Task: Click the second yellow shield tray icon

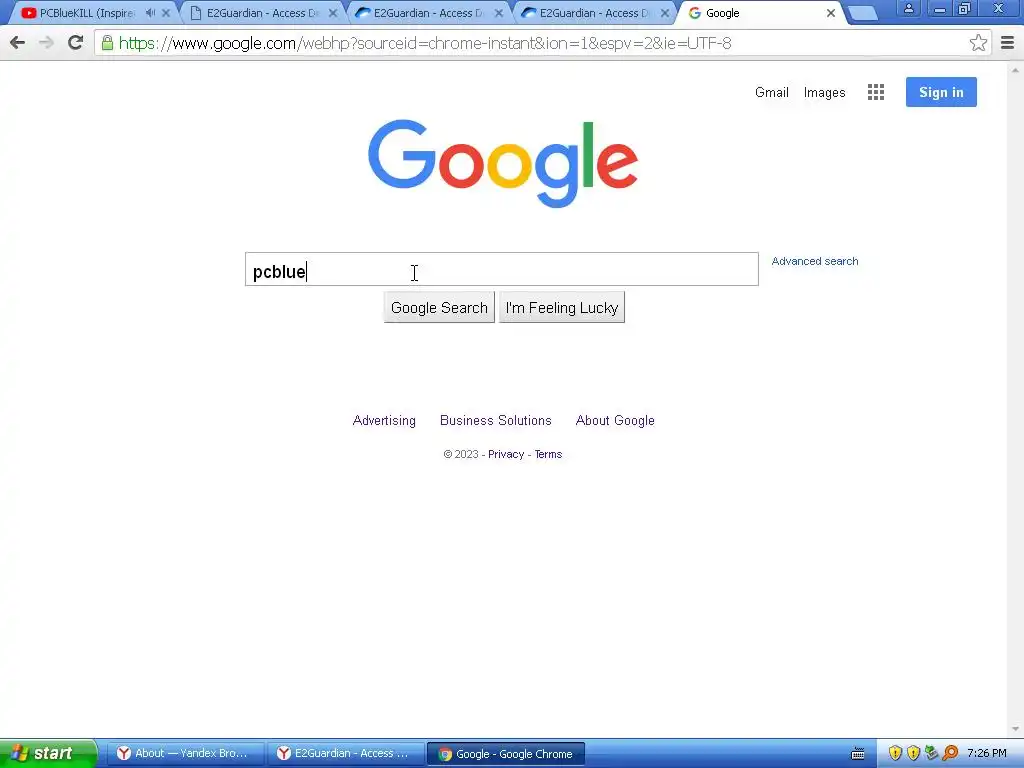Action: point(913,754)
